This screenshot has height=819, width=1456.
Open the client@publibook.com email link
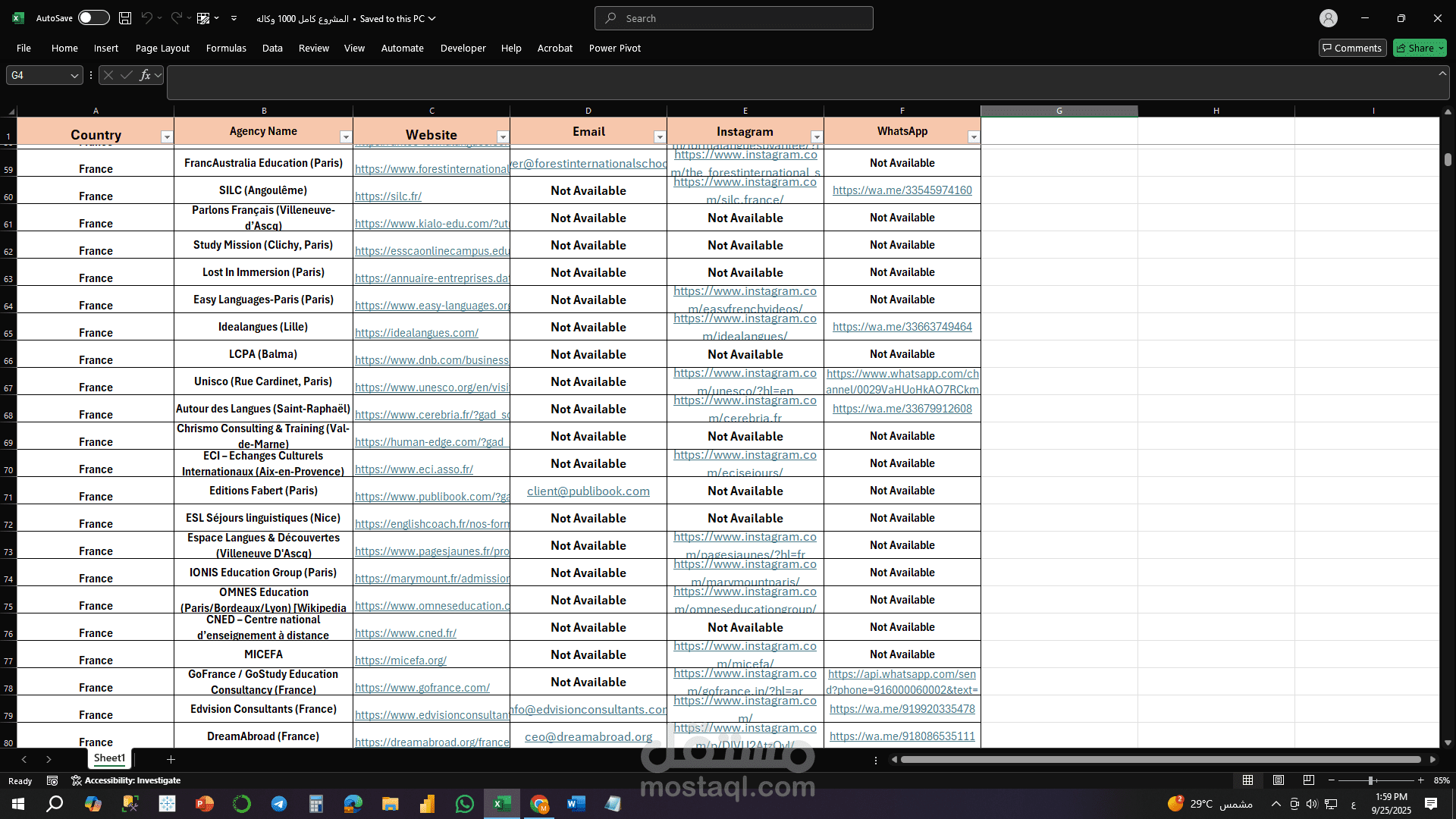point(588,491)
